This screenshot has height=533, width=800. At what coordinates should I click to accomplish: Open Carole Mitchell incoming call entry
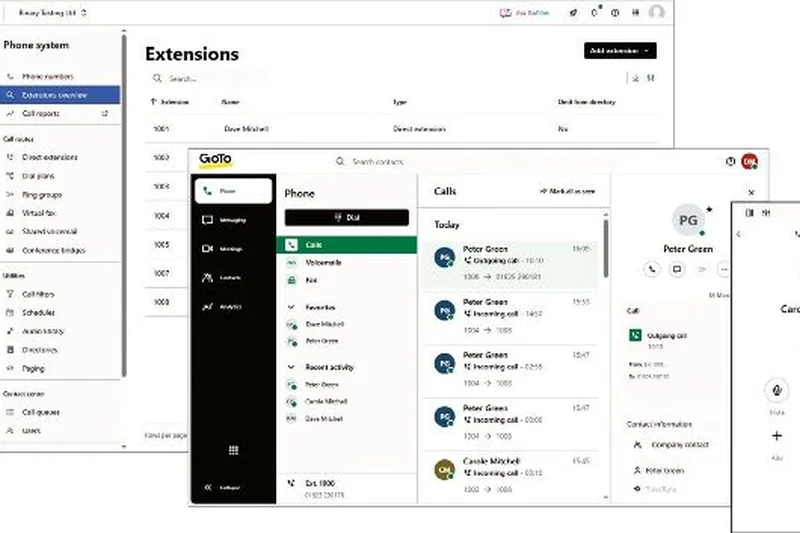click(510, 475)
